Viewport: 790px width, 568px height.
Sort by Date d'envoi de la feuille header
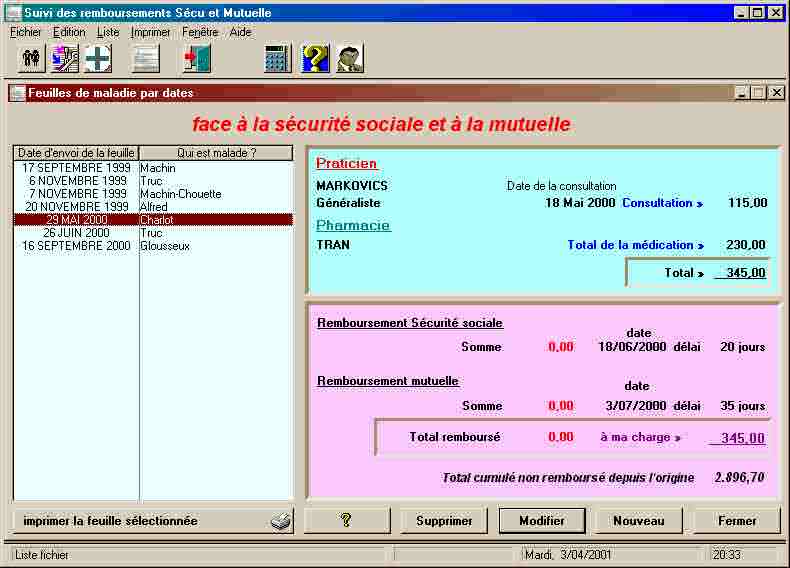click(76, 153)
